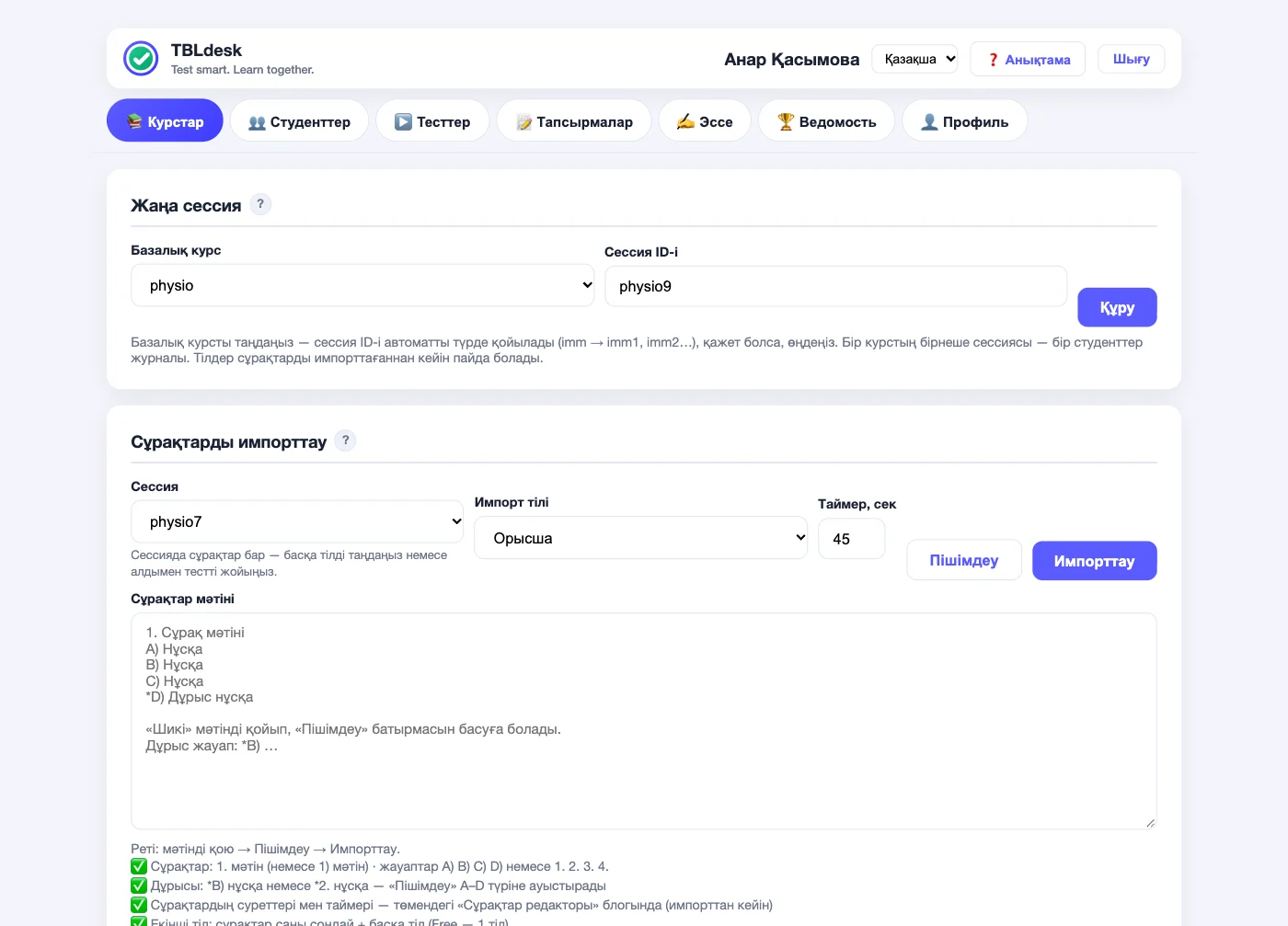The width and height of the screenshot is (1288, 926).
Task: Focus the Сессия ID-і field containing physio9
Action: pyautogui.click(x=835, y=286)
